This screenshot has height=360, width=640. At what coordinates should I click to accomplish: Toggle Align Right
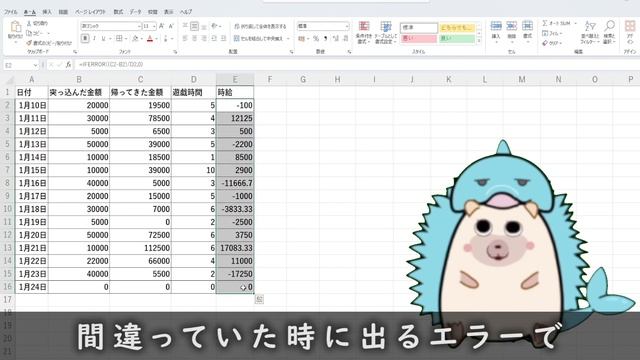204,38
